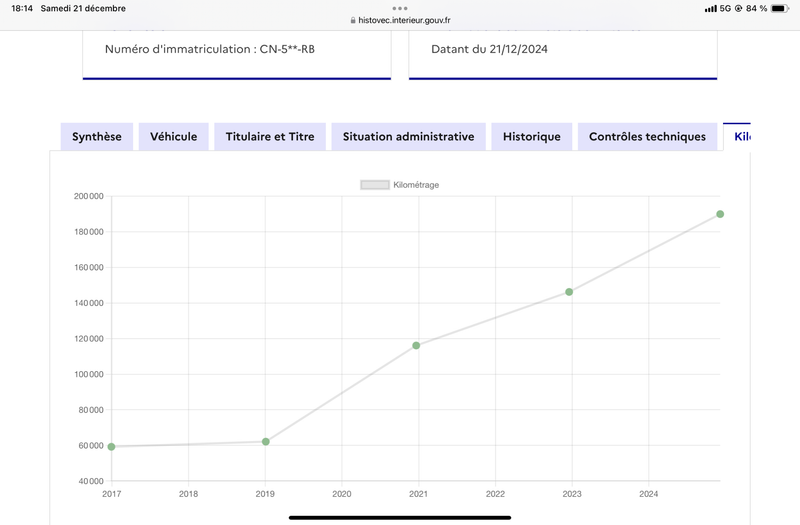Tap the padlock icon in address bar
The image size is (800, 525).
[353, 20]
